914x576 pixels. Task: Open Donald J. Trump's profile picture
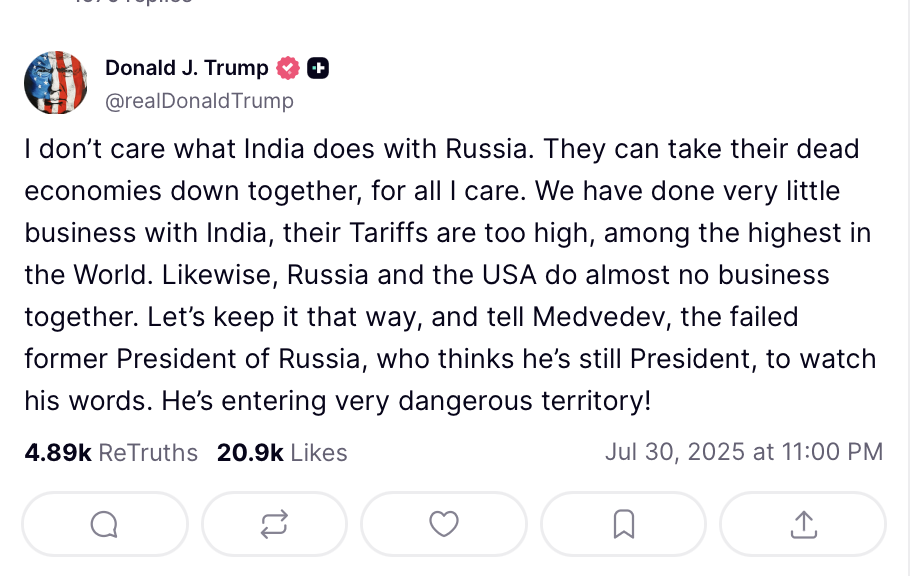pyautogui.click(x=56, y=82)
